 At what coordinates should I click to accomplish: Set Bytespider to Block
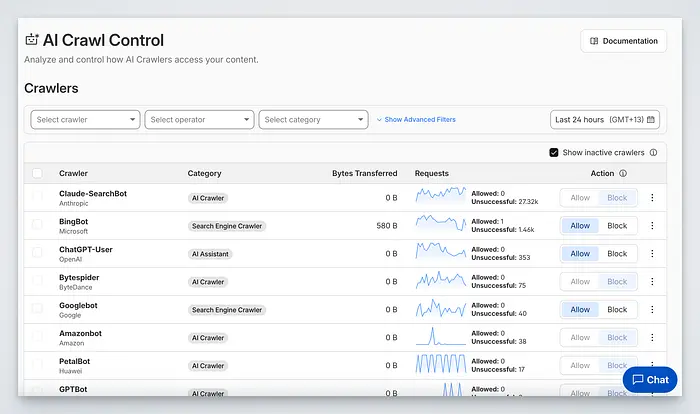pos(617,282)
